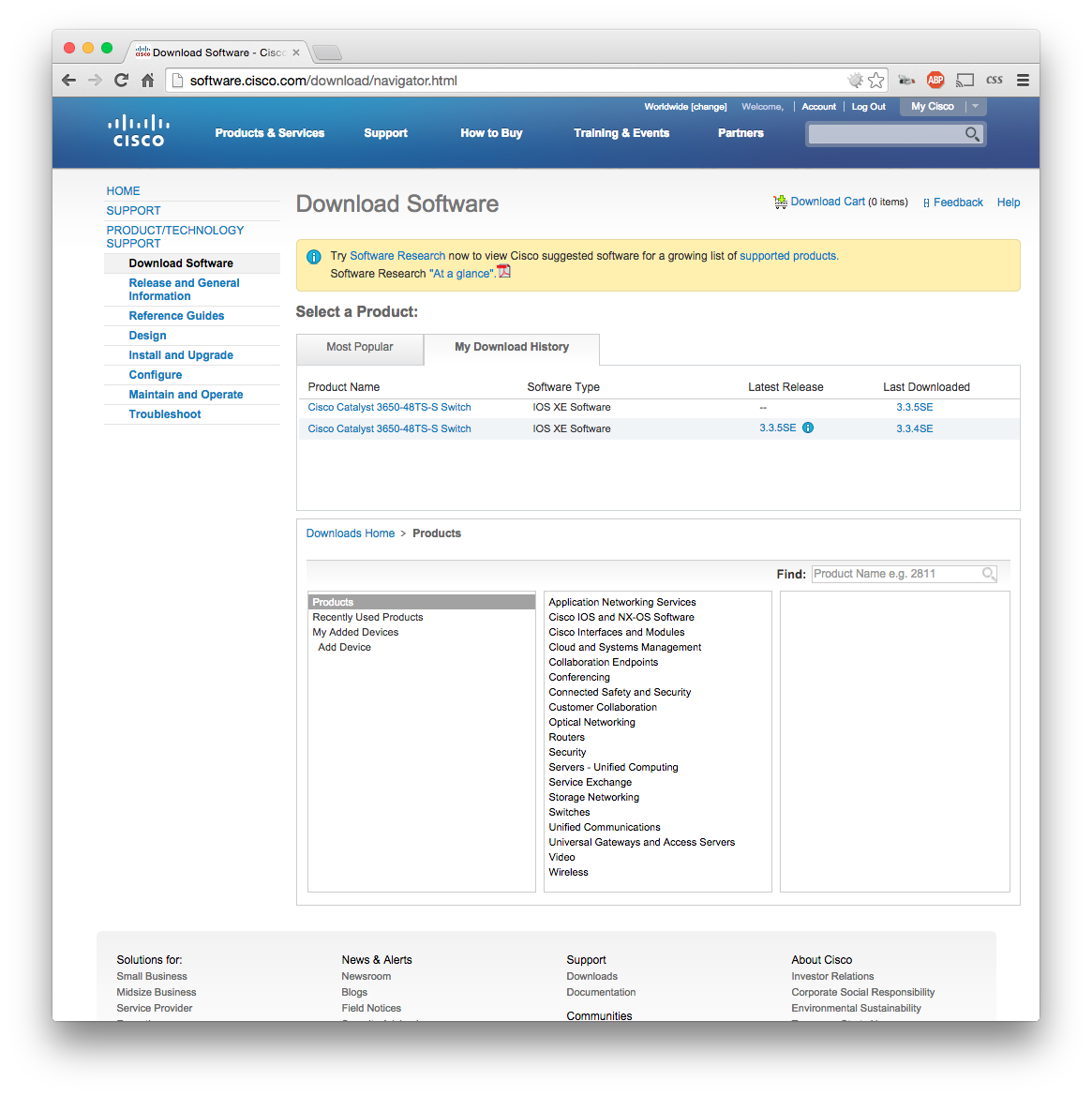
Task: Open the Chrome hamburger menu
Action: [x=1023, y=81]
